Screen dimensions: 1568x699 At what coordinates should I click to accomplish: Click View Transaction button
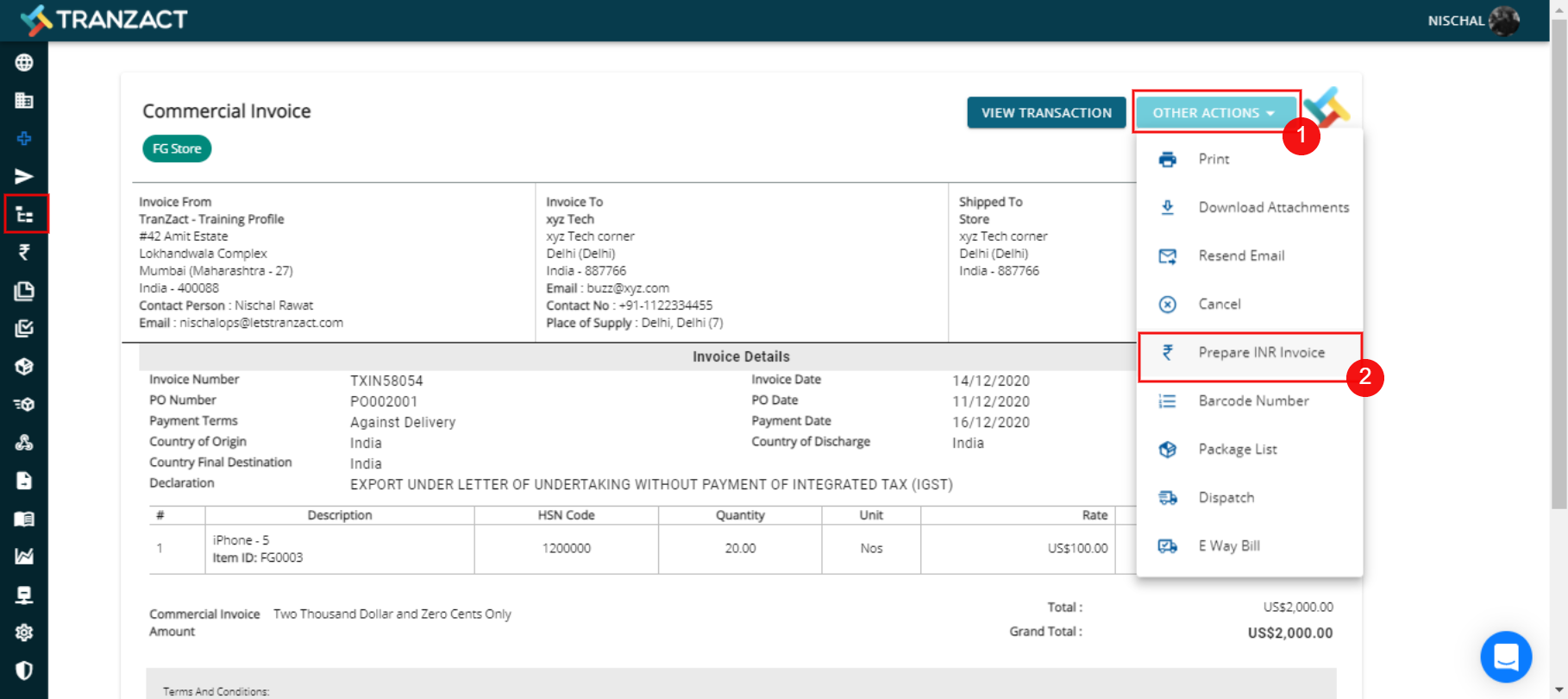(x=1046, y=113)
